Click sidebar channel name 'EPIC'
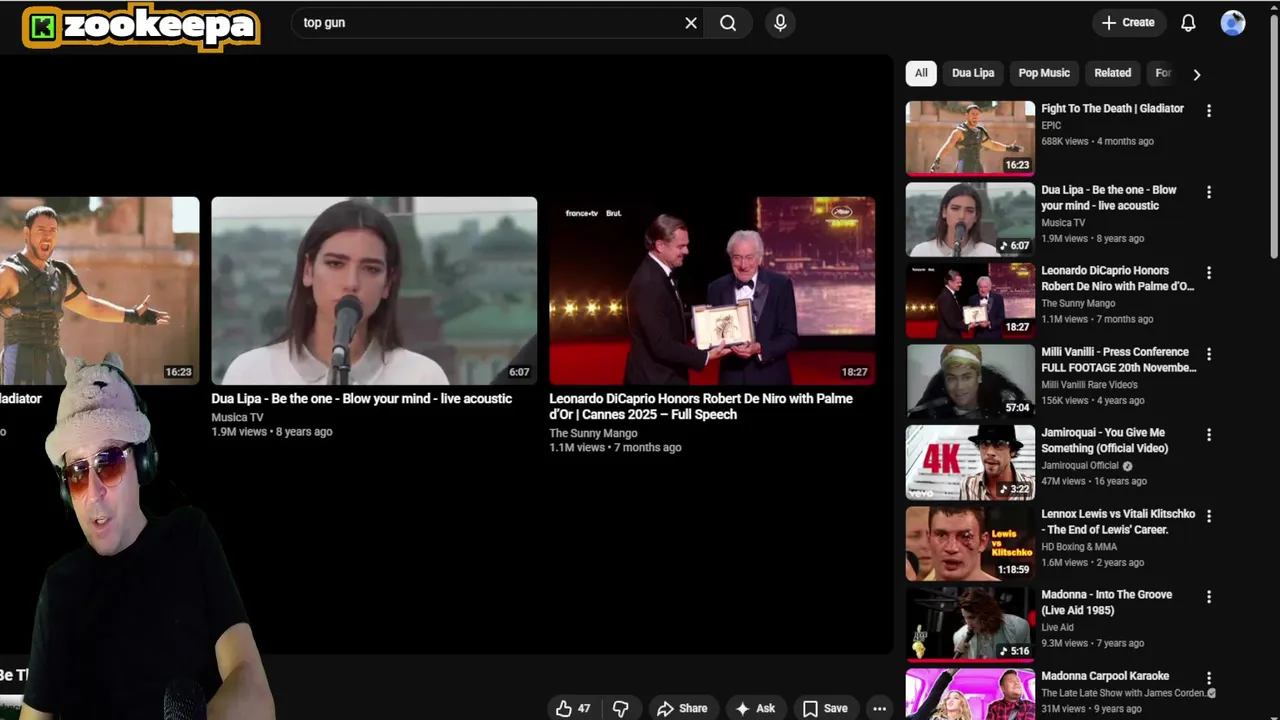The height and width of the screenshot is (720, 1280). coord(1051,125)
